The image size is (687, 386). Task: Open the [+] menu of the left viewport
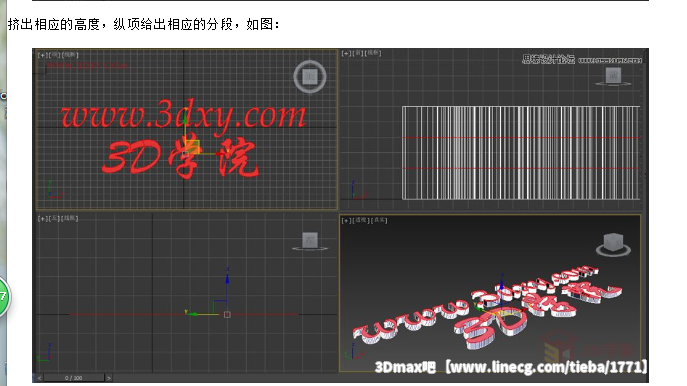pyautogui.click(x=42, y=218)
